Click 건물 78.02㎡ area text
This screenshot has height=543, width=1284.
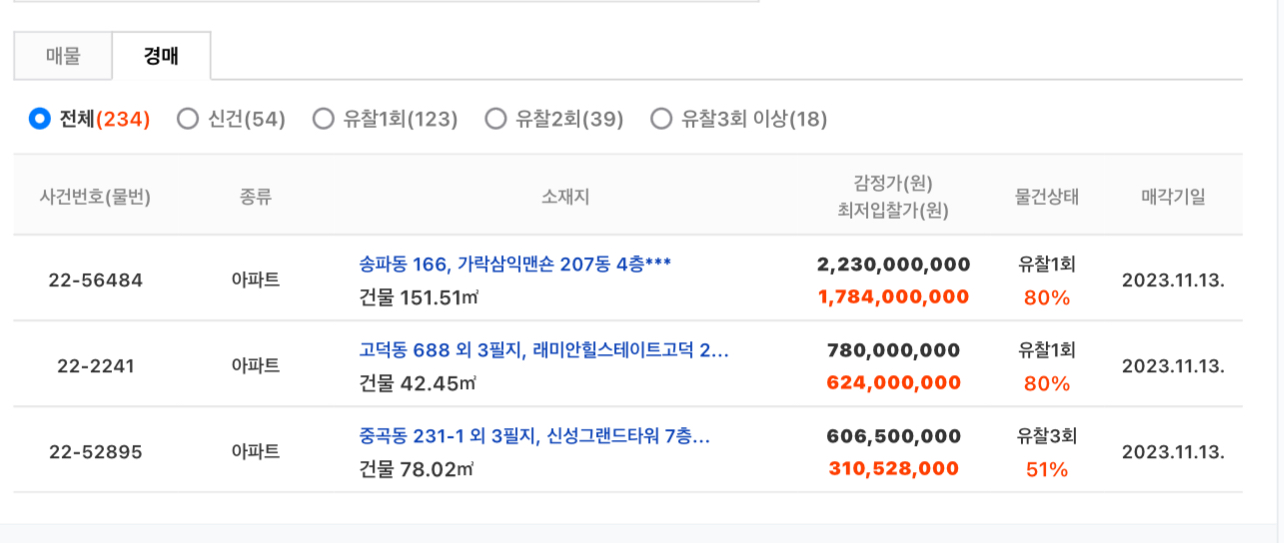point(417,469)
